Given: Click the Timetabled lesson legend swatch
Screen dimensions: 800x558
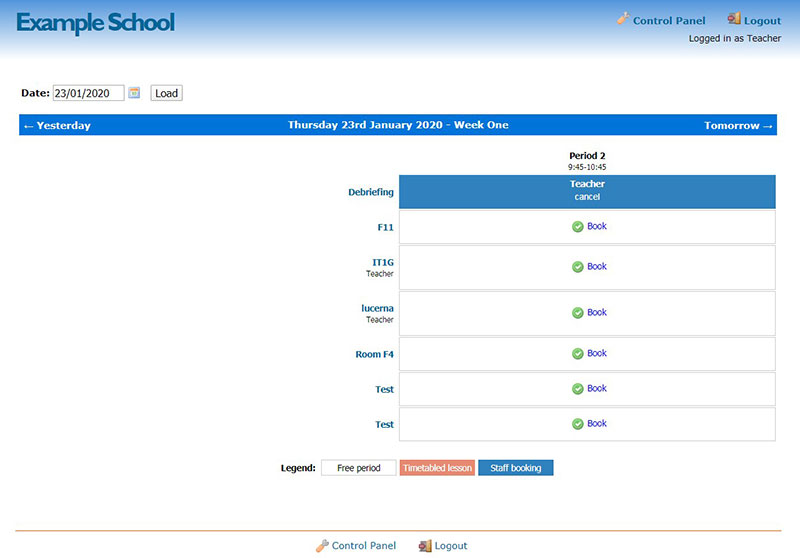Looking at the screenshot, I should pyautogui.click(x=437, y=468).
